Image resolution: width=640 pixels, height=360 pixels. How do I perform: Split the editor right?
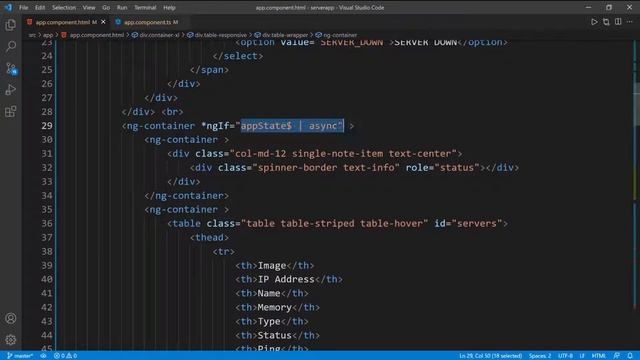click(x=618, y=22)
